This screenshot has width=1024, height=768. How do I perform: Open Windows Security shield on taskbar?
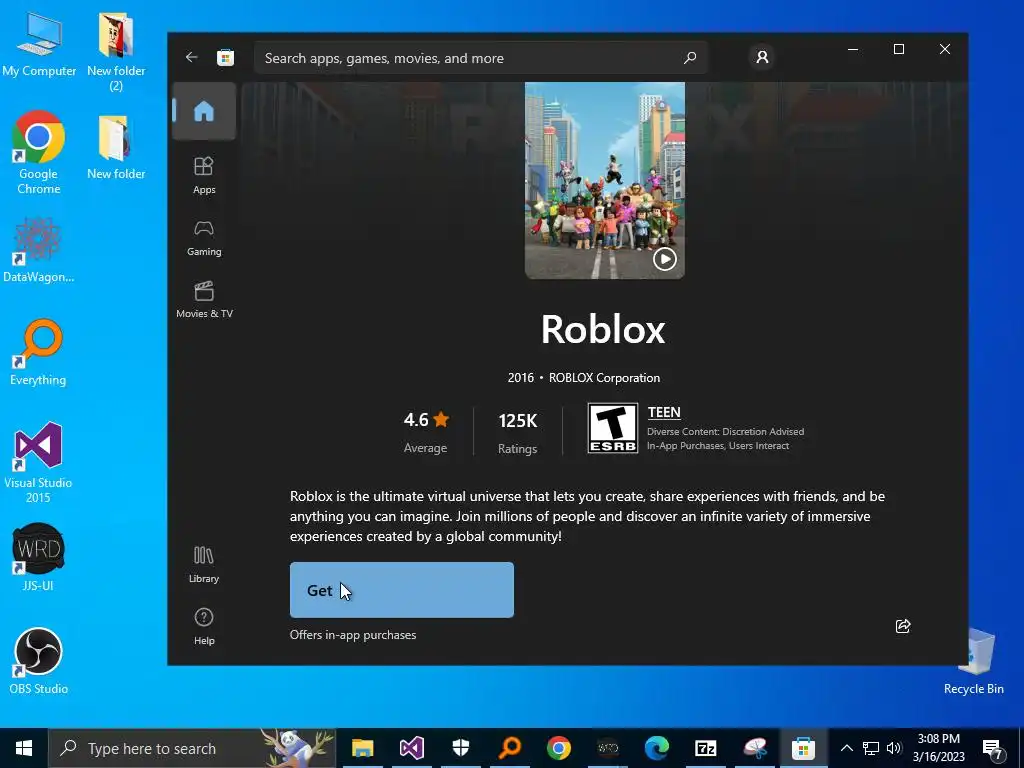[461, 748]
